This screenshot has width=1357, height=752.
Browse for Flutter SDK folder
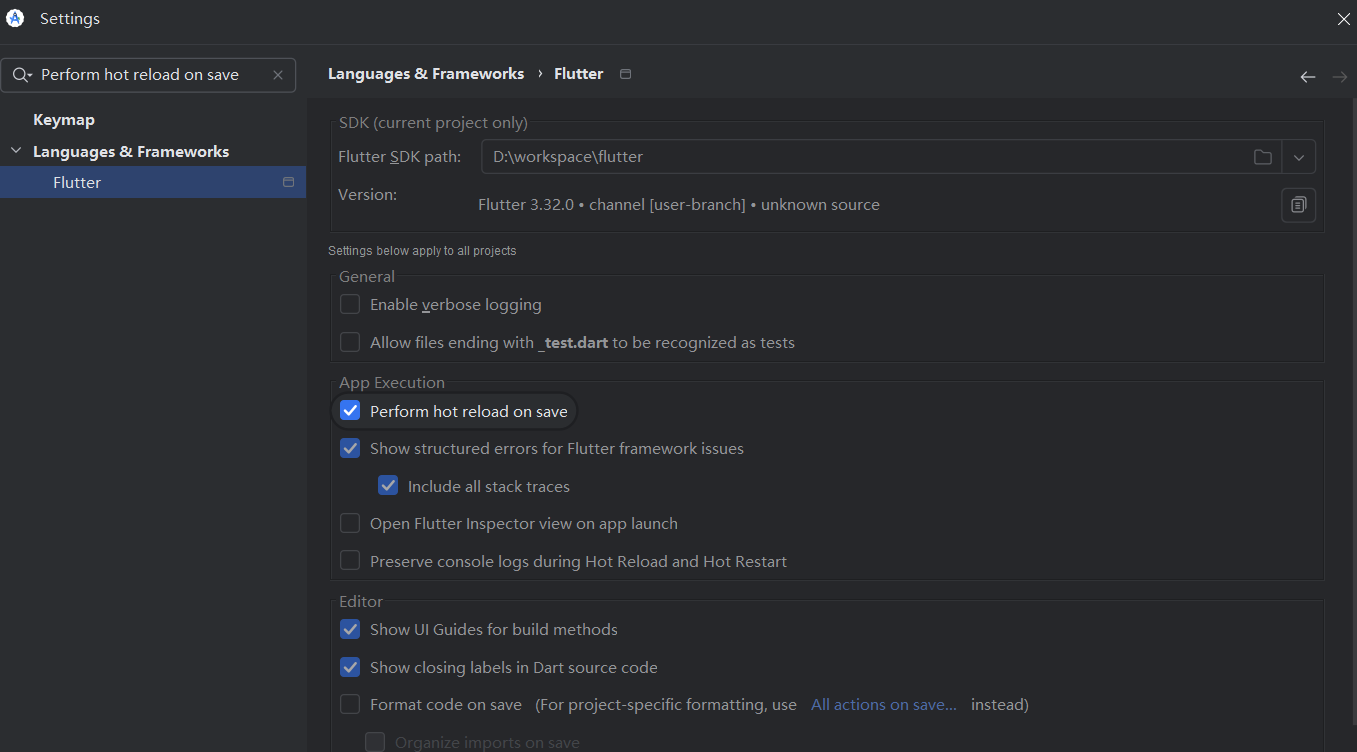[1263, 157]
